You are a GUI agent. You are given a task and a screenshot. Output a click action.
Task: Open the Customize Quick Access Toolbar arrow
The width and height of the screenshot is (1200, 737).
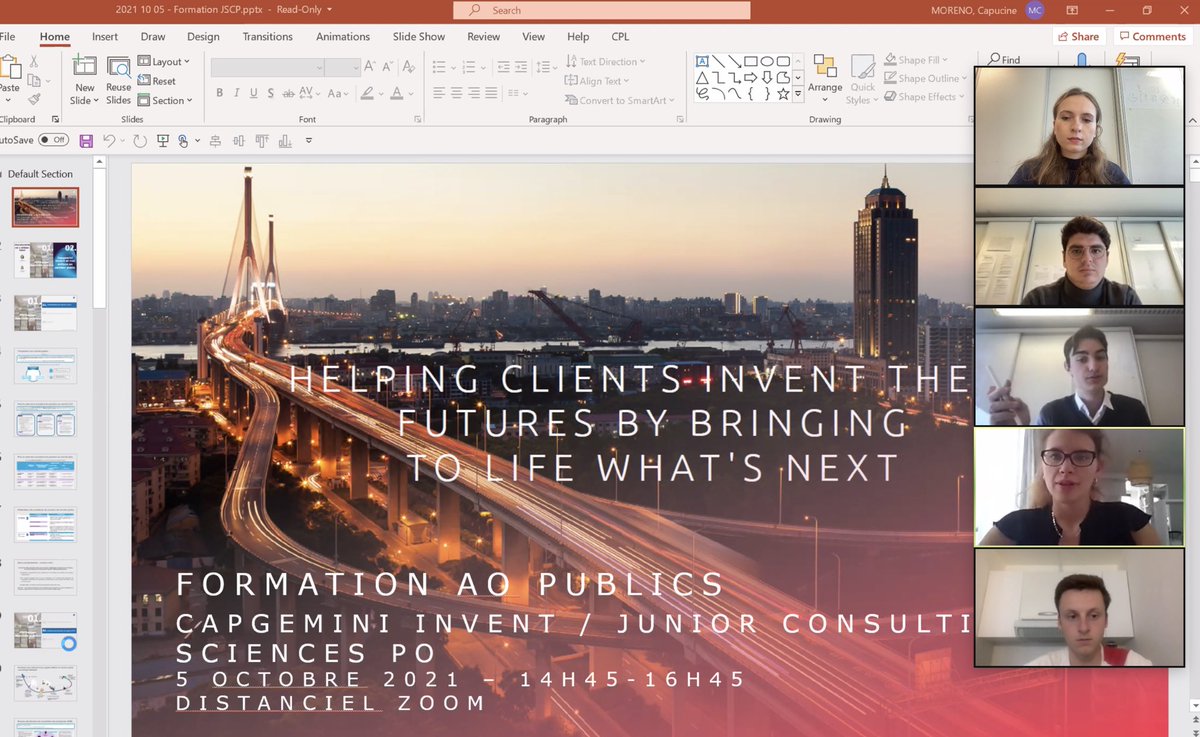(x=309, y=141)
